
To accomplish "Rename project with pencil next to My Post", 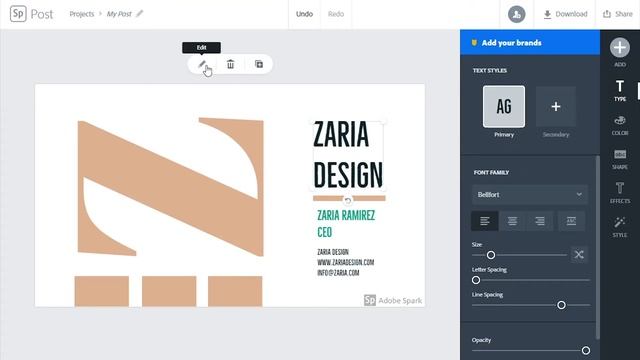I will click(140, 13).
